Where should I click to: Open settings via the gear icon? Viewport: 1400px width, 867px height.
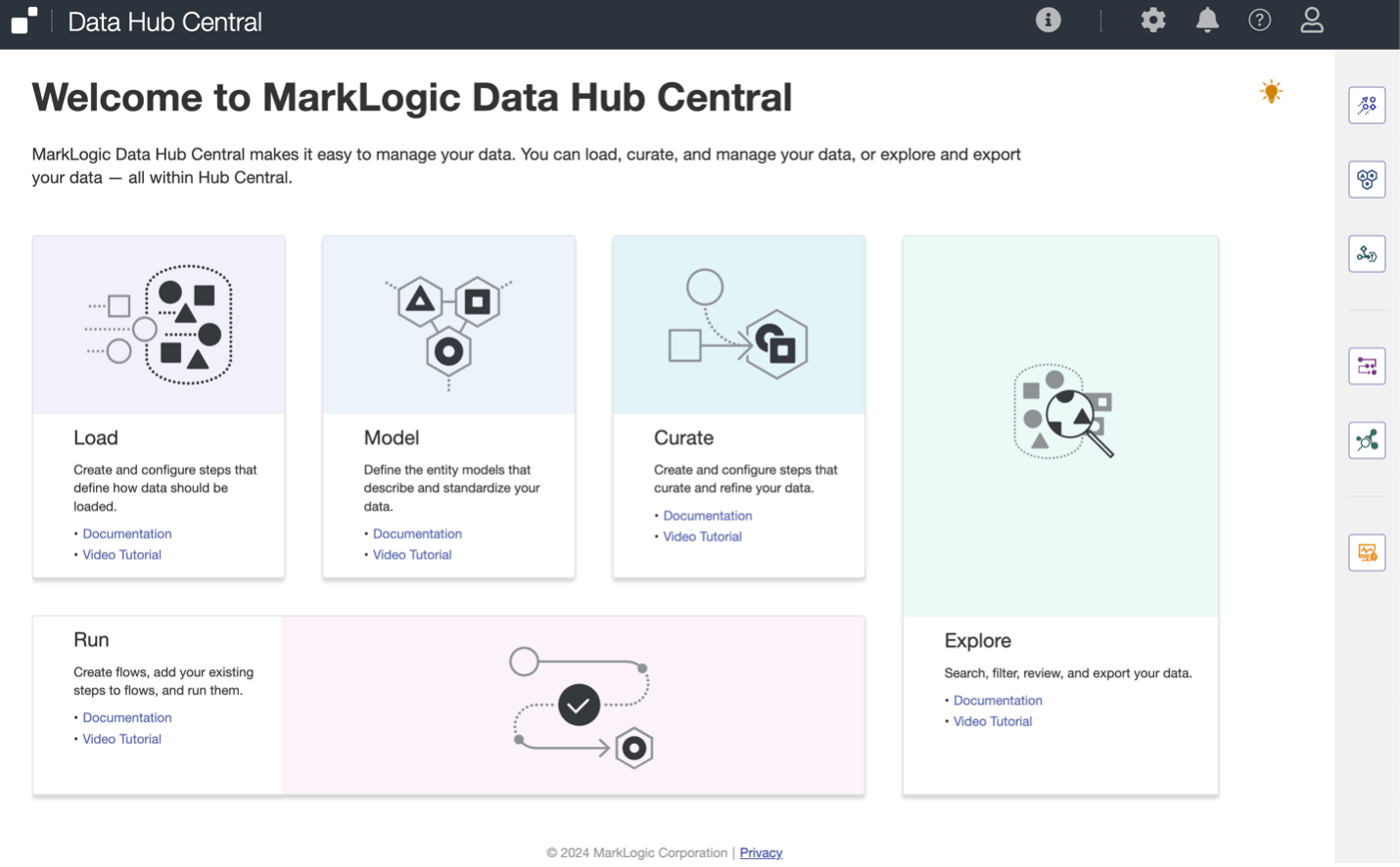[x=1153, y=21]
